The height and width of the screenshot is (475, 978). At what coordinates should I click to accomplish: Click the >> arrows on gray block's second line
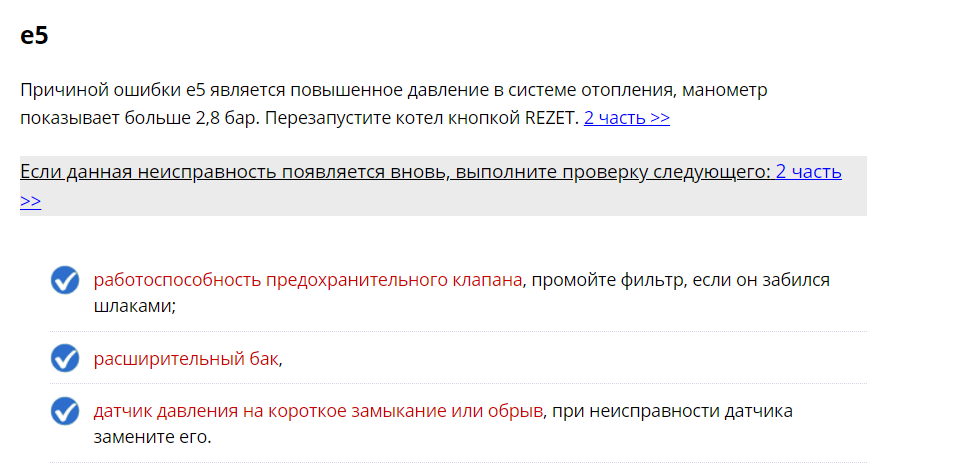tap(31, 201)
